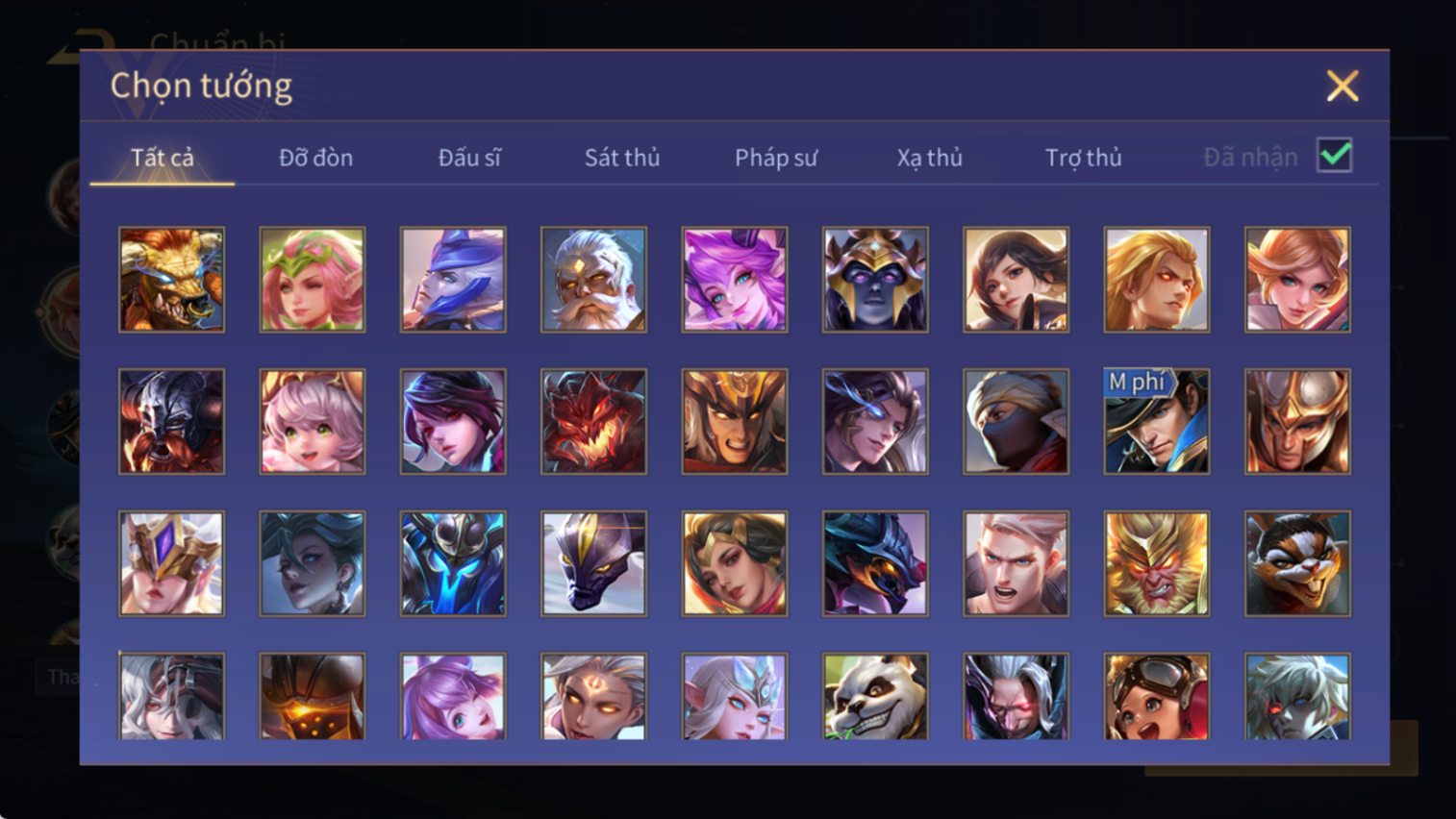Viewport: 1456px width, 819px height.
Task: Toggle the 'Đã nhận' checkbox
Action: pos(1335,156)
